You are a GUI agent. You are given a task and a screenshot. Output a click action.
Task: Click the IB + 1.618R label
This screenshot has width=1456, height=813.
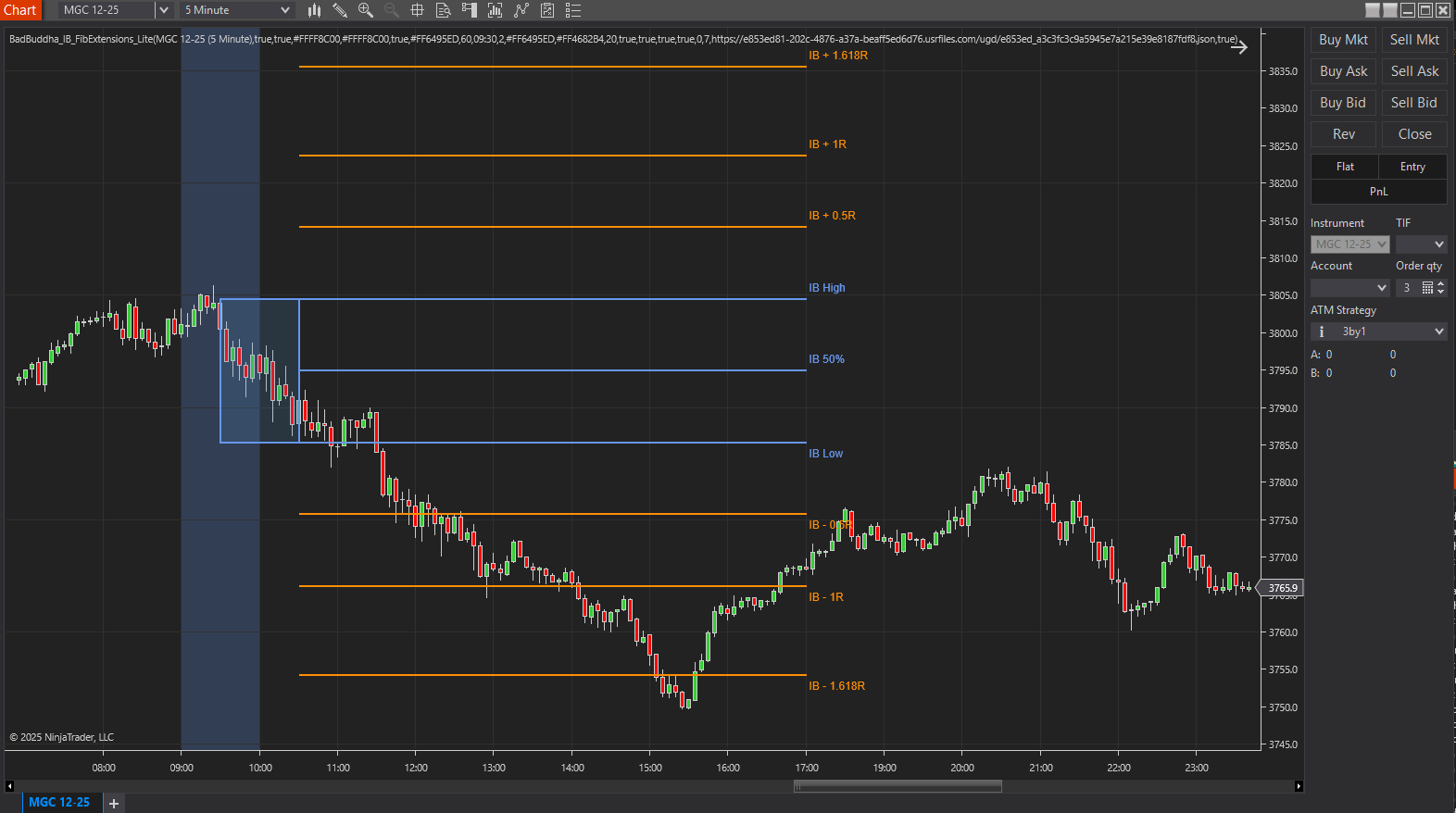click(838, 56)
